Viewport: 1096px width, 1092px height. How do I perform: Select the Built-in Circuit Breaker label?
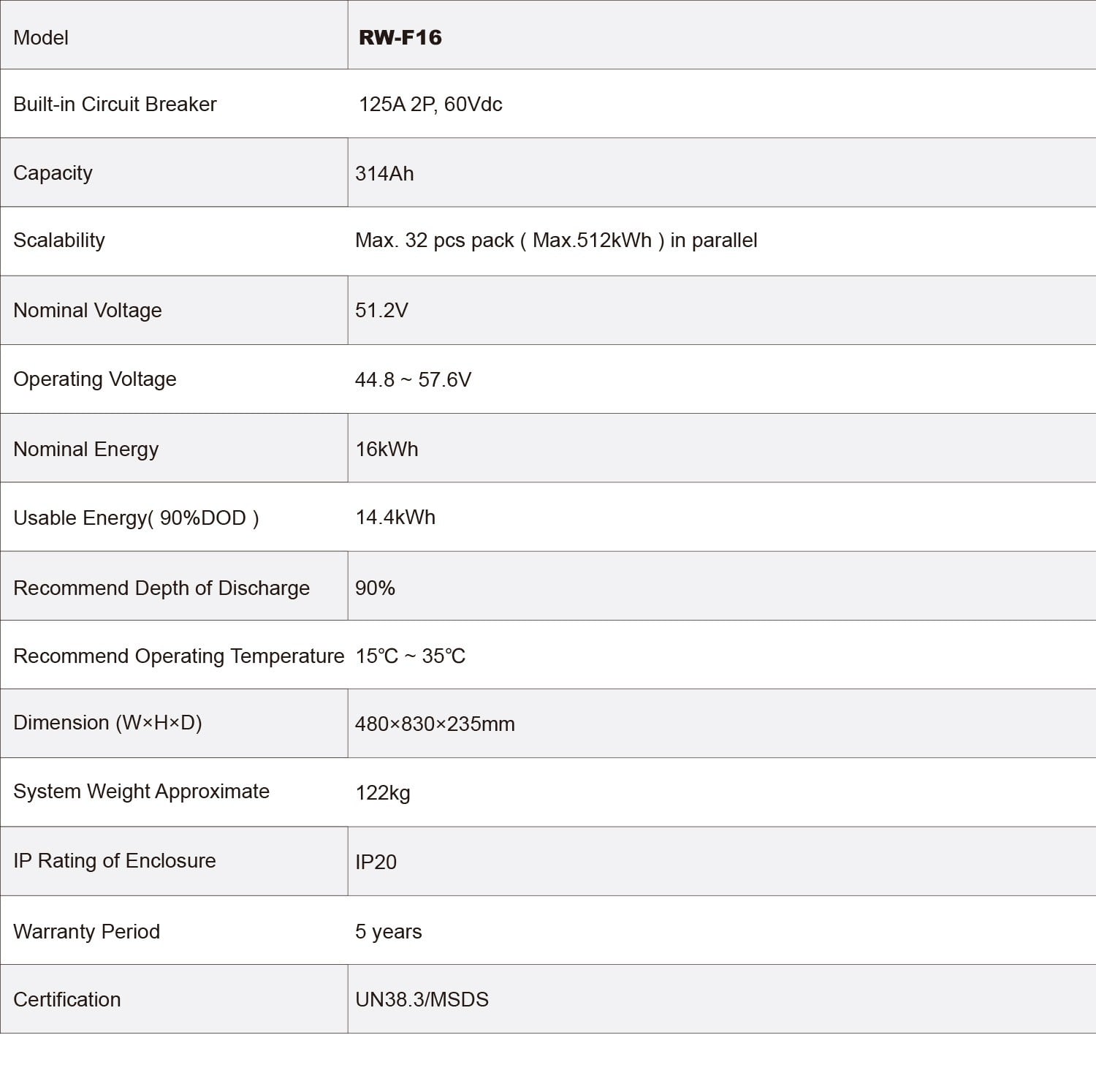click(115, 104)
